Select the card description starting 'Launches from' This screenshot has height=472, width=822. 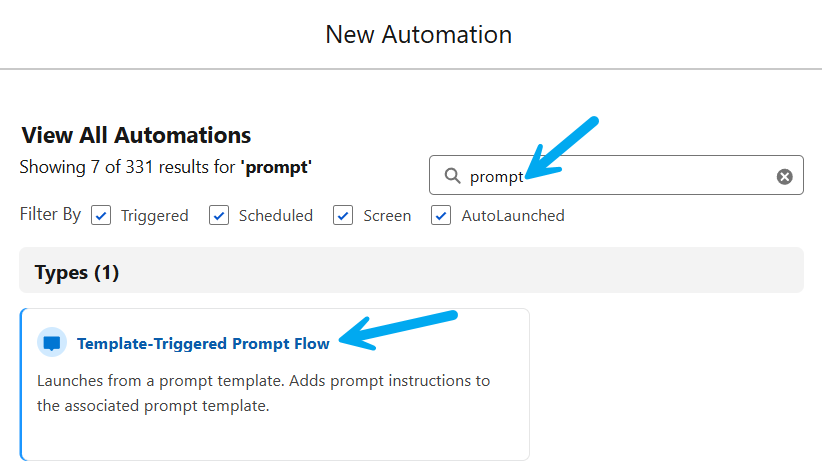pos(263,393)
